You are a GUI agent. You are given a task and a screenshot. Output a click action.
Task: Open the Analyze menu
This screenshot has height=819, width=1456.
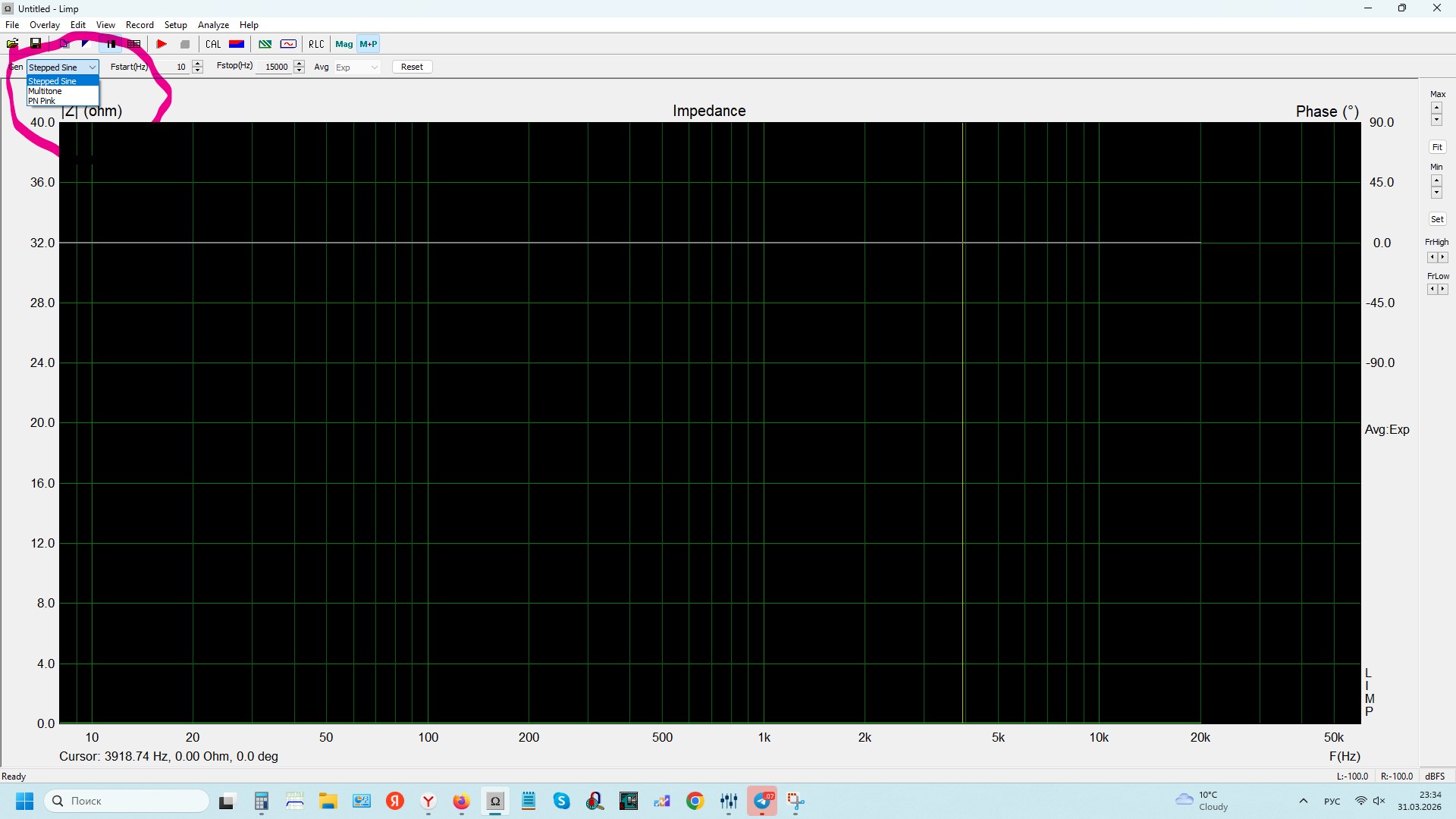[x=213, y=25]
